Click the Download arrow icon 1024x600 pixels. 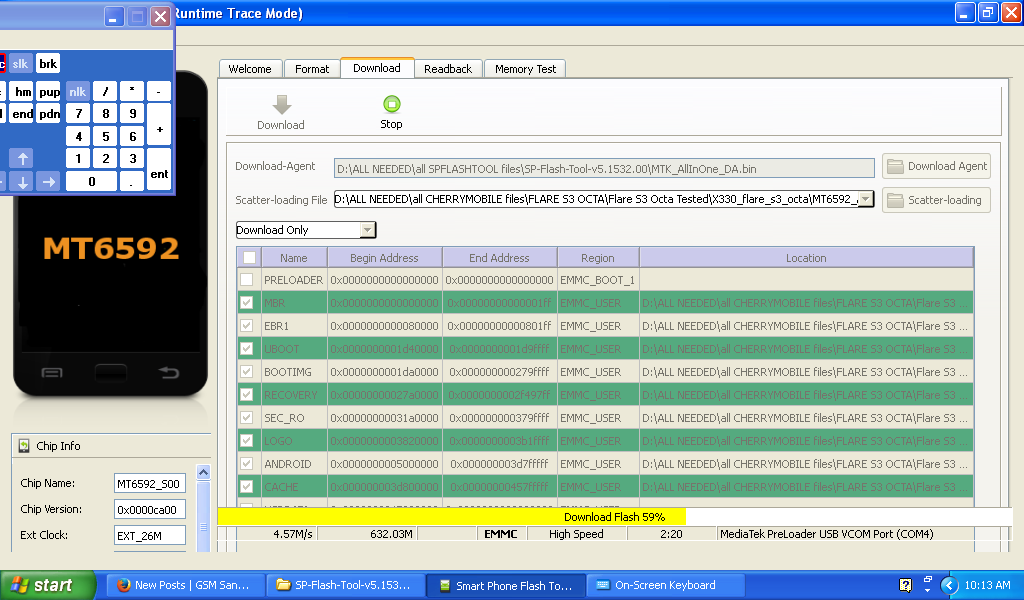pyautogui.click(x=281, y=105)
